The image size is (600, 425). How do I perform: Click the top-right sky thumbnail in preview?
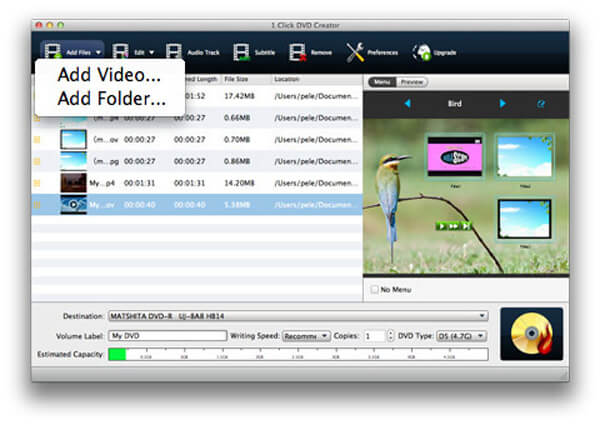pyautogui.click(x=525, y=157)
